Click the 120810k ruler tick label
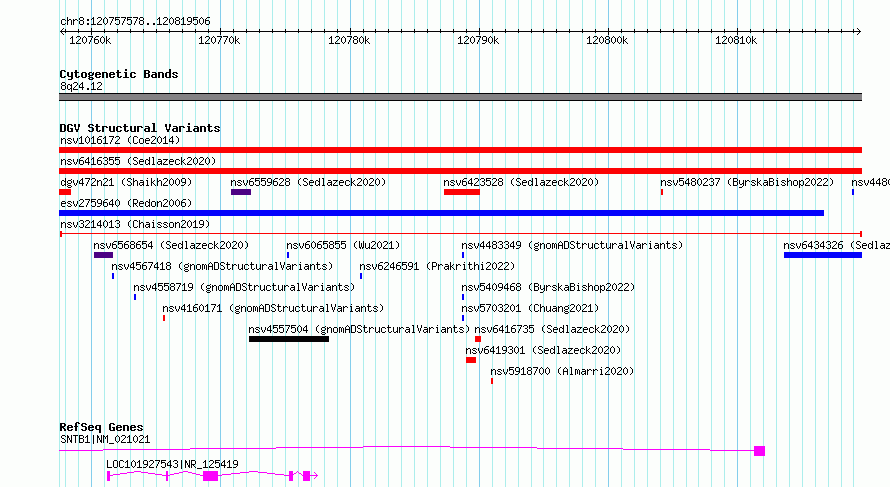Screen dimensions: 890x487 point(736,40)
